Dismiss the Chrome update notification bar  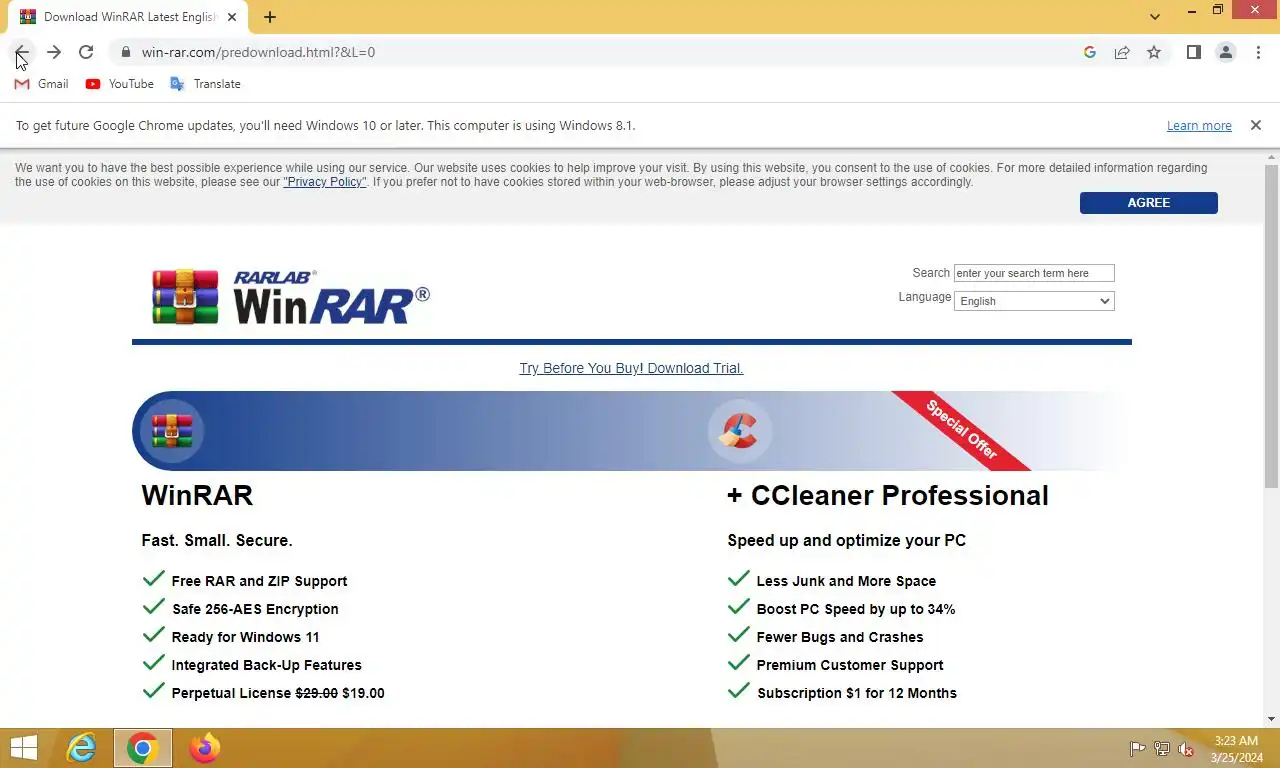click(1256, 125)
